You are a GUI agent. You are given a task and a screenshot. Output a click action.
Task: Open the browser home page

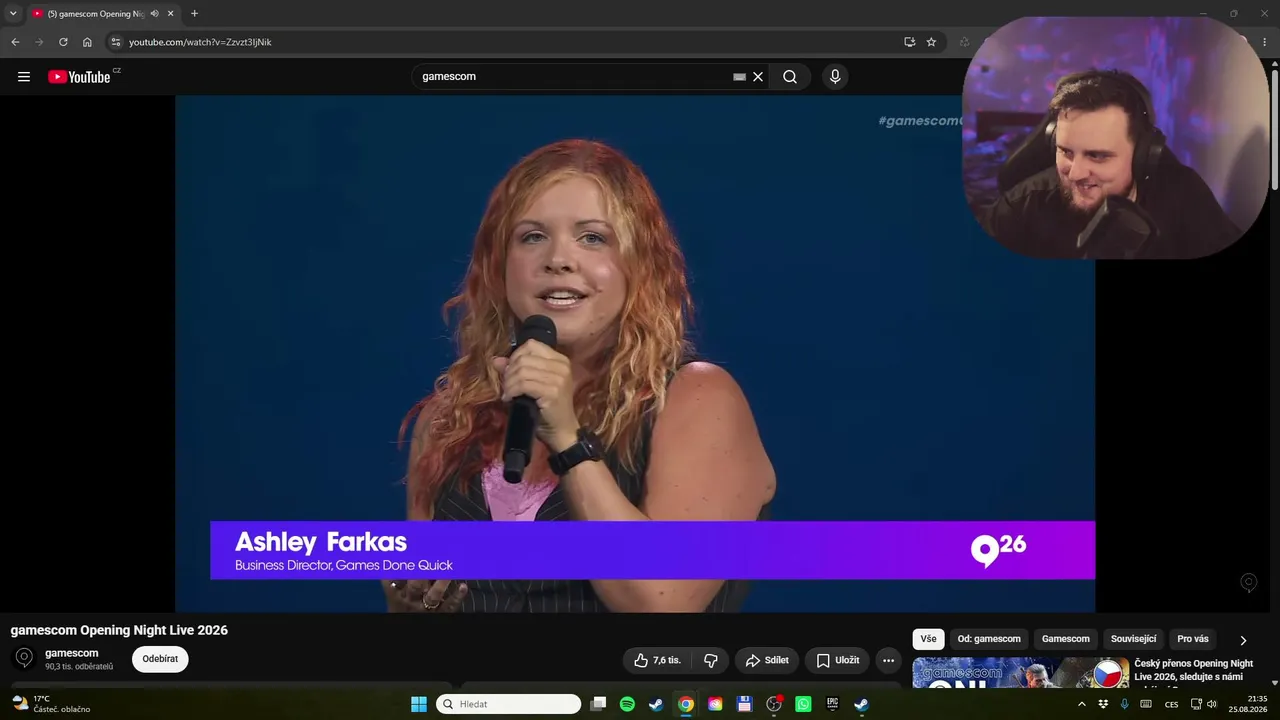point(87,42)
